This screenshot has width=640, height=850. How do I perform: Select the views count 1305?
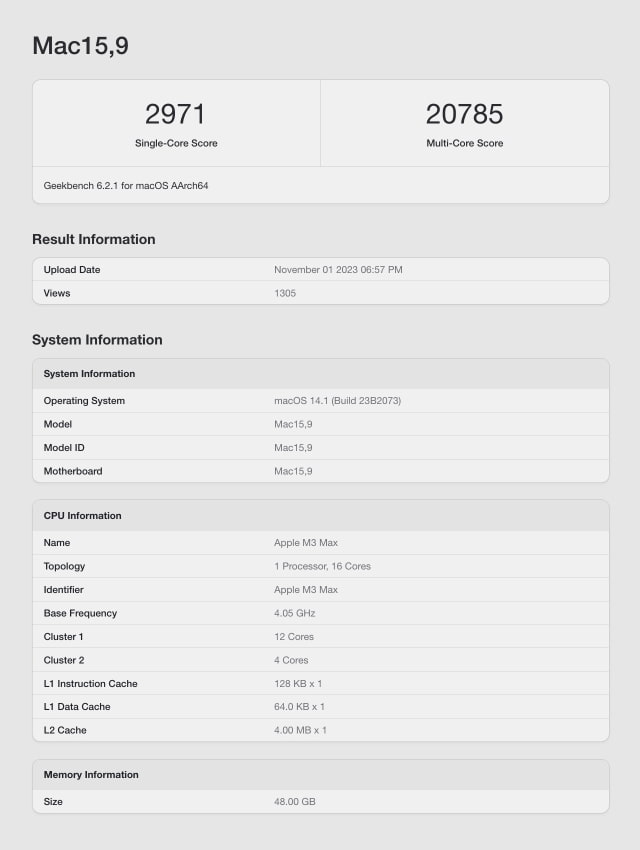point(285,293)
